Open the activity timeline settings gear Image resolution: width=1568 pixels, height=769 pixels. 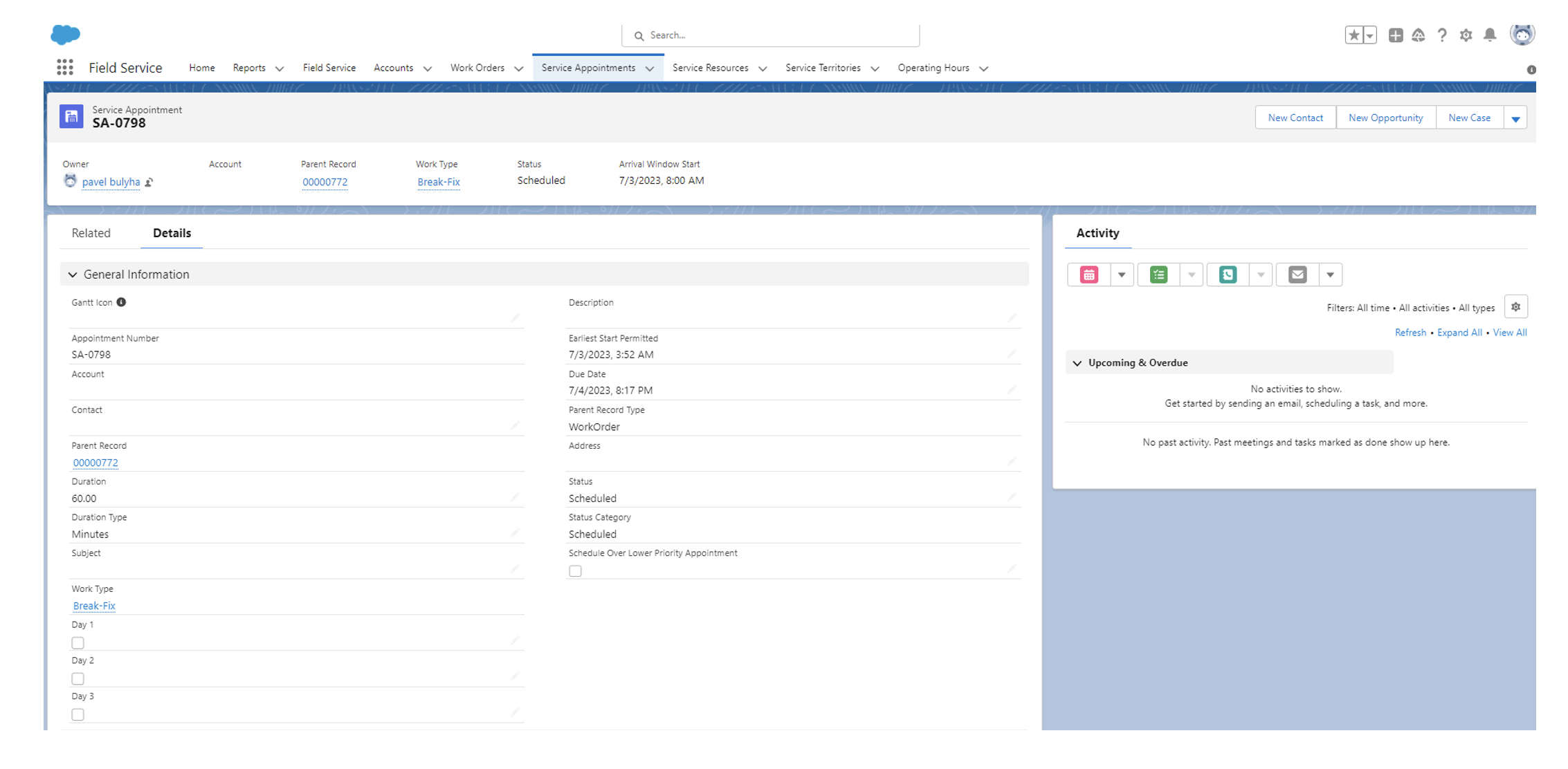(x=1515, y=307)
